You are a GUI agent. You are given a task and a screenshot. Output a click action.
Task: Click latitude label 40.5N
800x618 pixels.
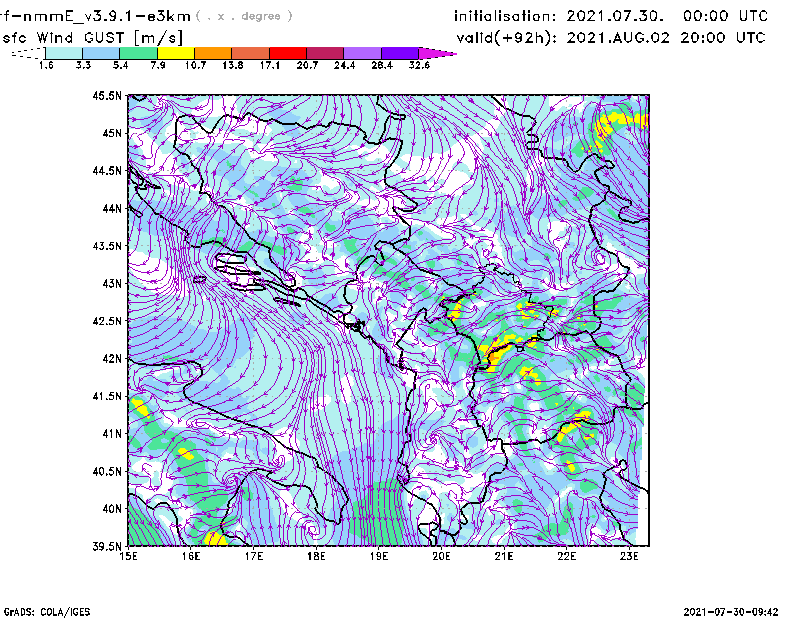107,471
